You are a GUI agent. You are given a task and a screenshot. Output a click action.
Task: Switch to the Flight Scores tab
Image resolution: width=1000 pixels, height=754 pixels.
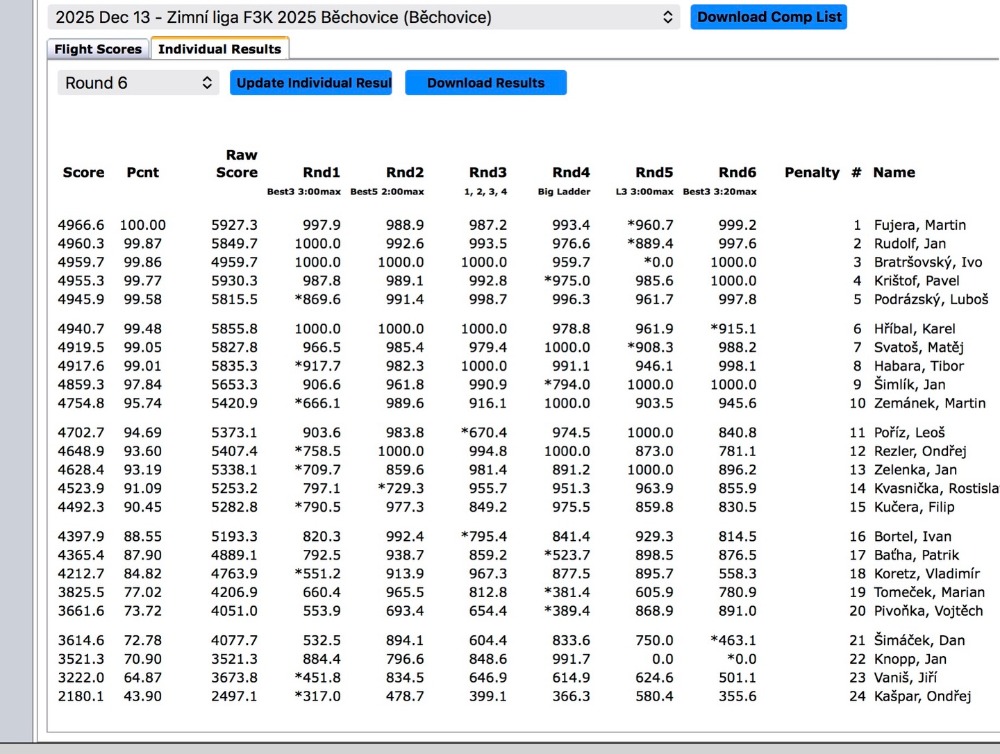click(x=98, y=49)
